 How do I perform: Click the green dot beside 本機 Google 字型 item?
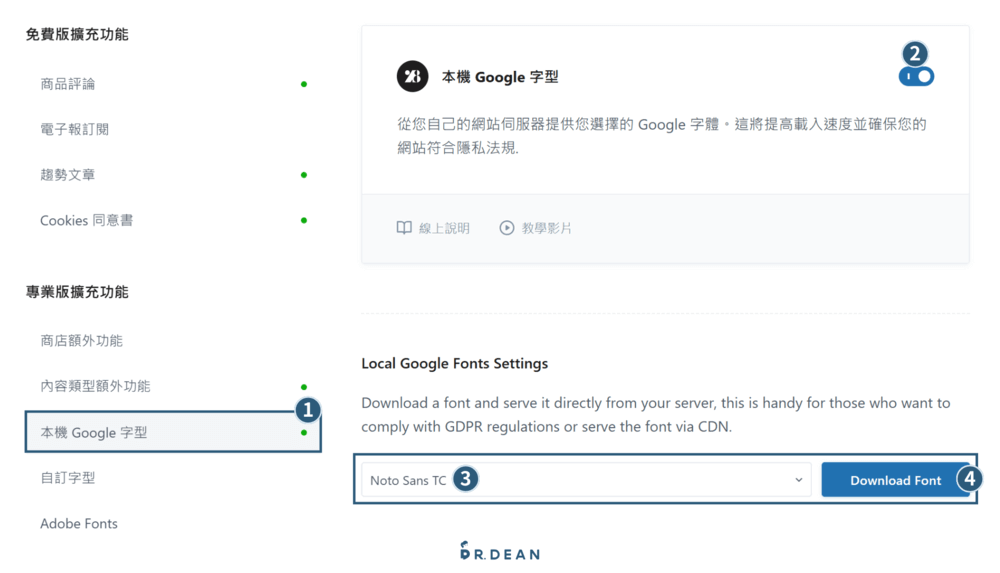(304, 433)
